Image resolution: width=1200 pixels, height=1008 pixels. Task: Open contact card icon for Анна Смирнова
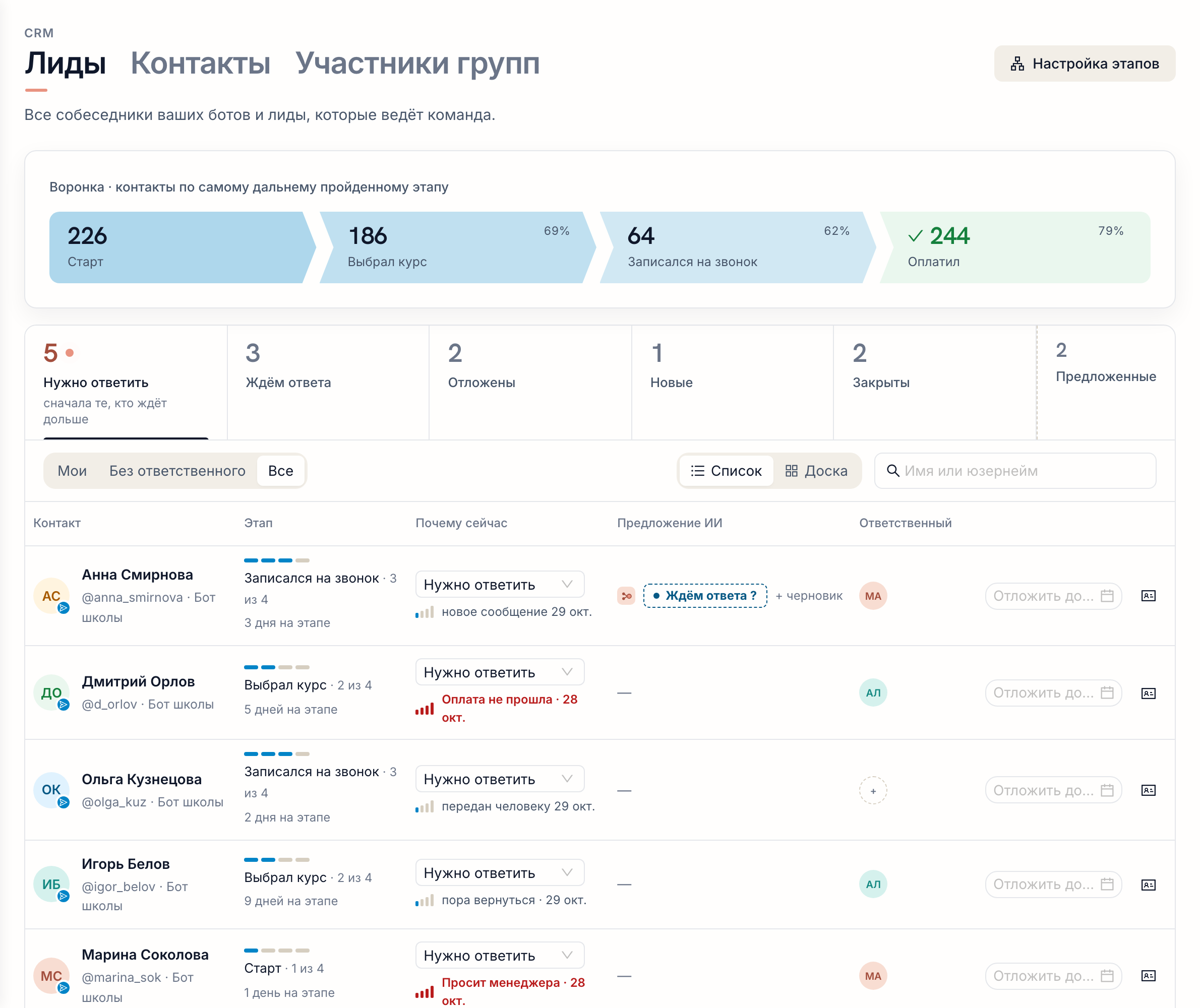coord(1148,596)
